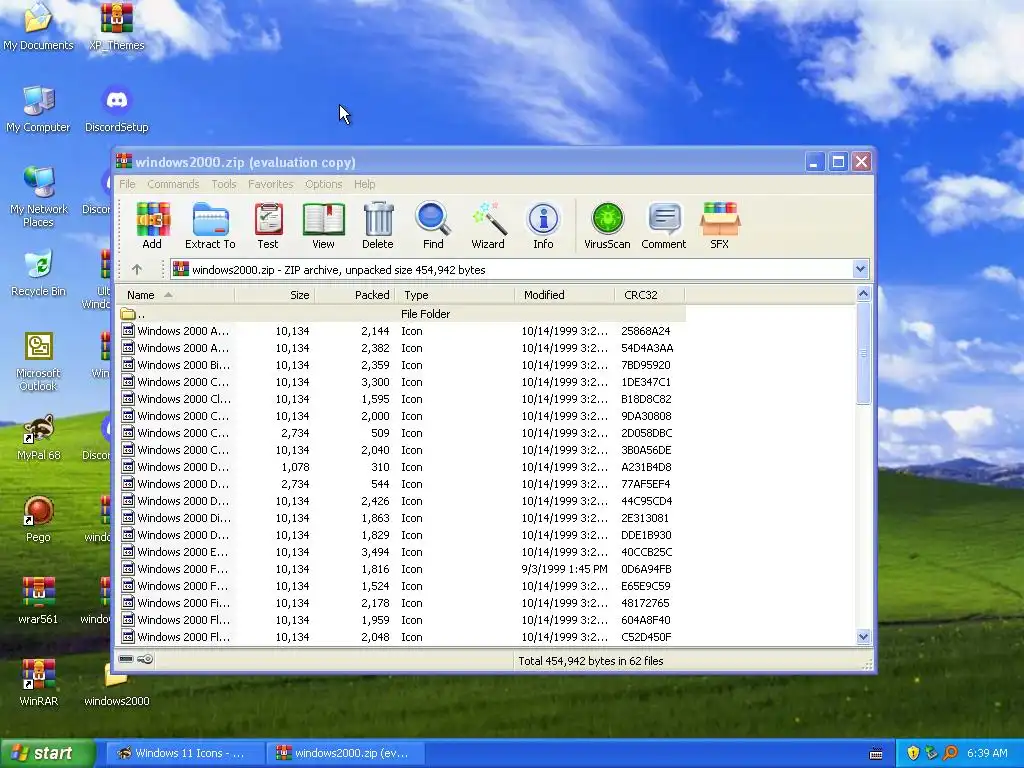Select the Recycle Bin icon
The height and width of the screenshot is (768, 1024).
pyautogui.click(x=38, y=274)
